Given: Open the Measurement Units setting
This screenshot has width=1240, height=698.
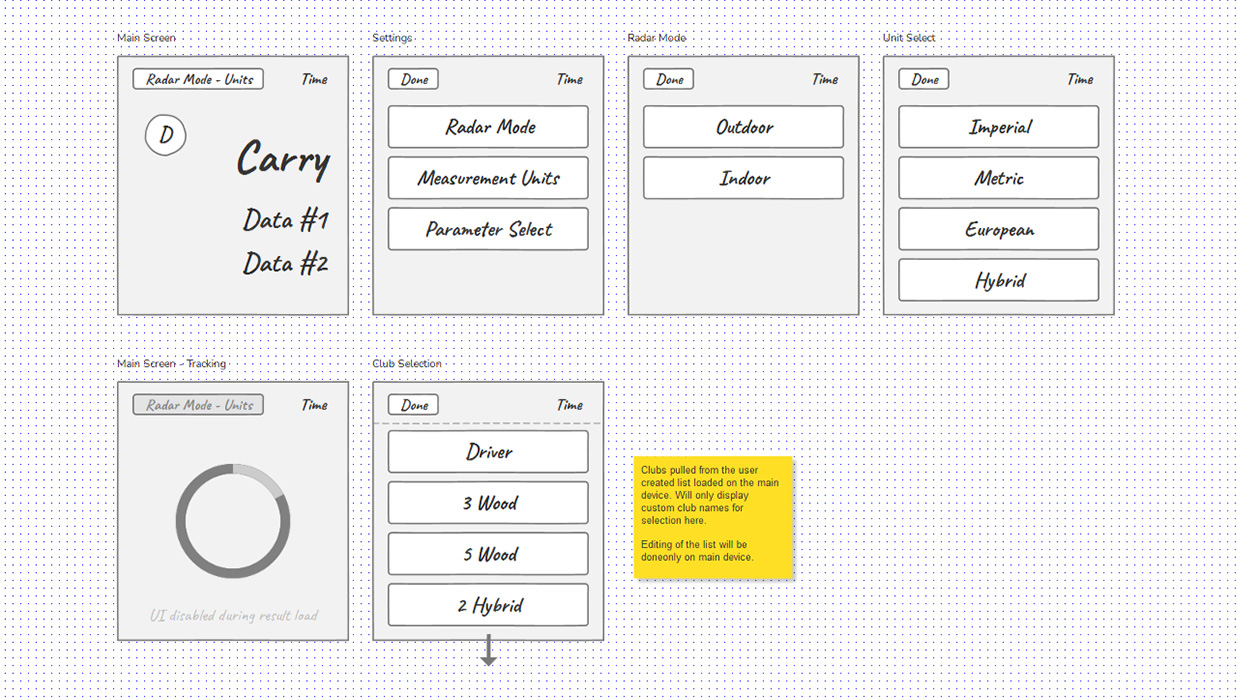Looking at the screenshot, I should click(488, 179).
